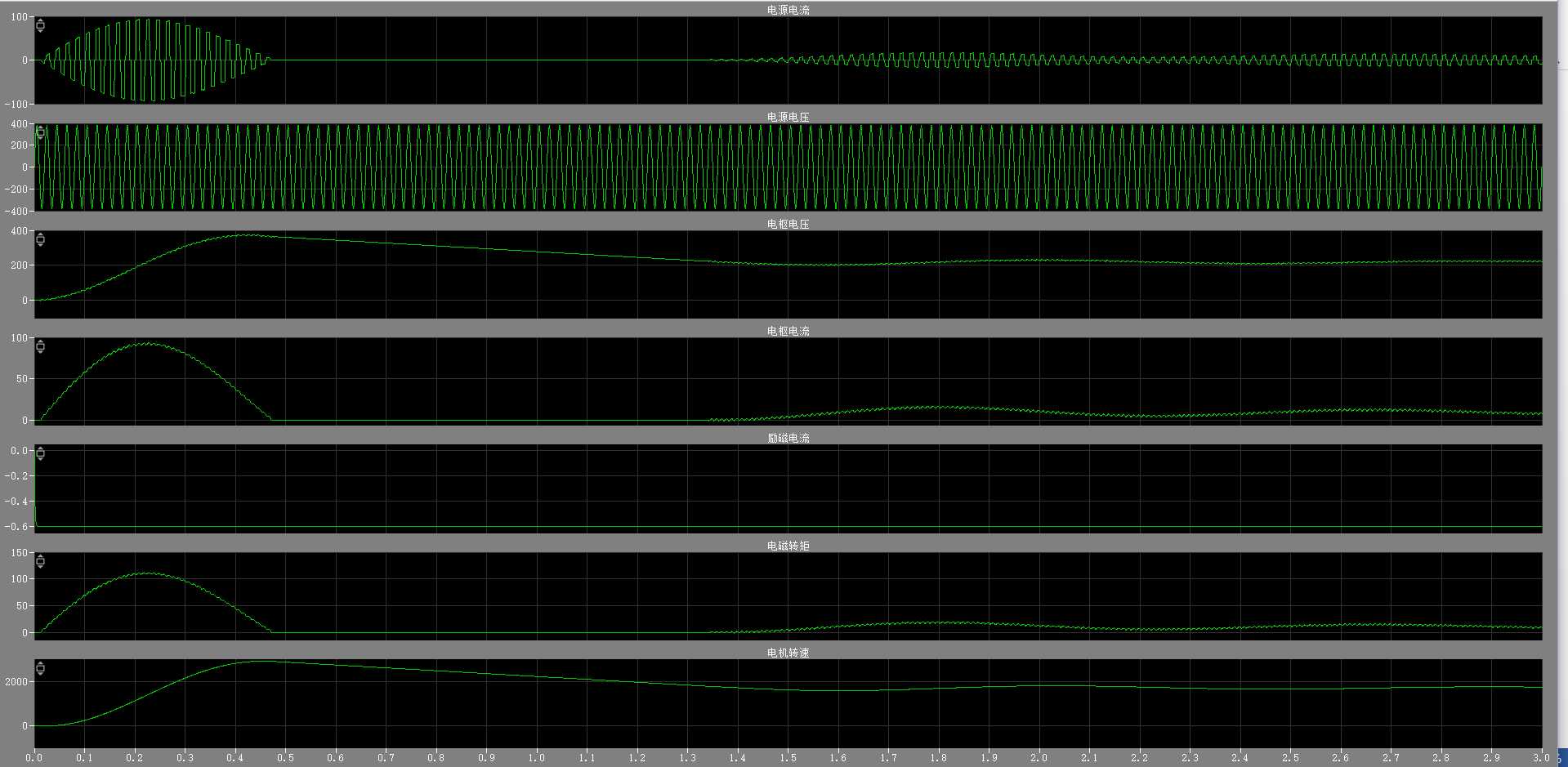The width and height of the screenshot is (1568, 767).
Task: Click the 1.3 time axis label
Action: point(687,758)
